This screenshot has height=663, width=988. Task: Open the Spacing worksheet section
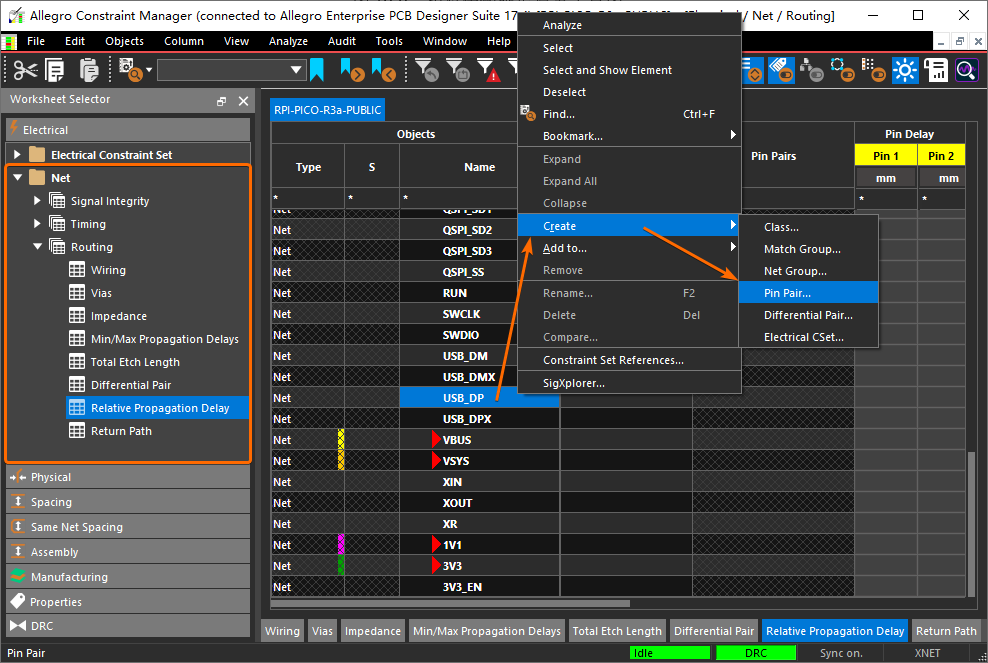51,502
